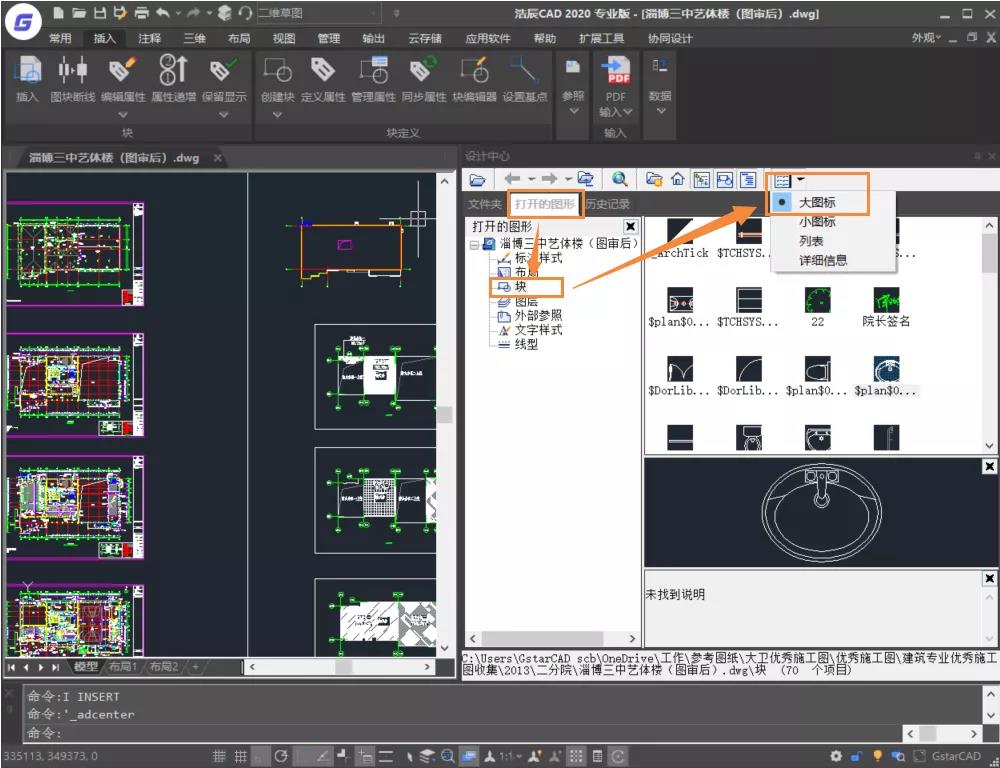Click the horizontal scrollbar below the tree panel
Image resolution: width=1000 pixels, height=768 pixels.
click(552, 639)
